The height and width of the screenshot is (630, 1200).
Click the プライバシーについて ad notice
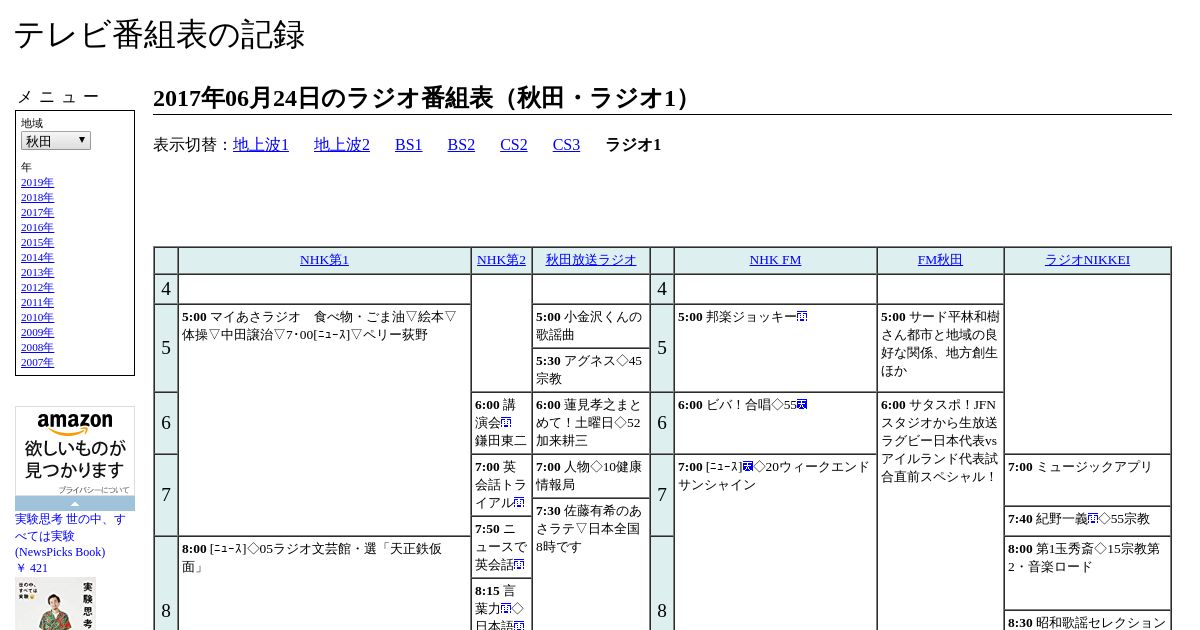93,490
